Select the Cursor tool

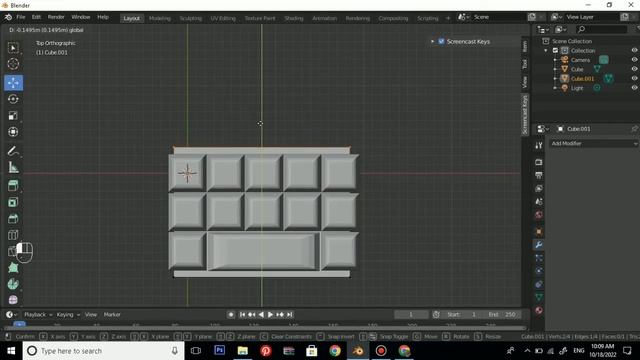coord(13,64)
